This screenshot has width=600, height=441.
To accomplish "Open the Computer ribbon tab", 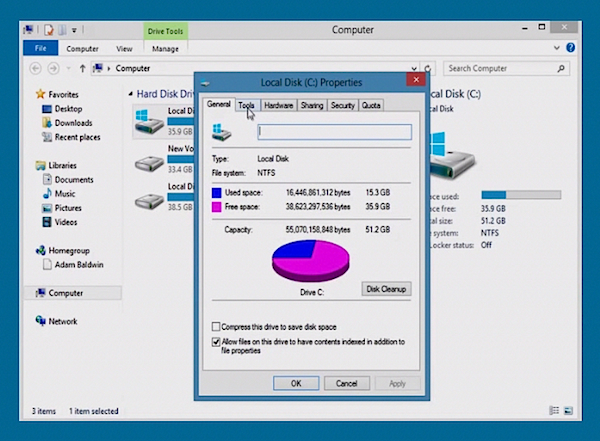I will pyautogui.click(x=82, y=49).
